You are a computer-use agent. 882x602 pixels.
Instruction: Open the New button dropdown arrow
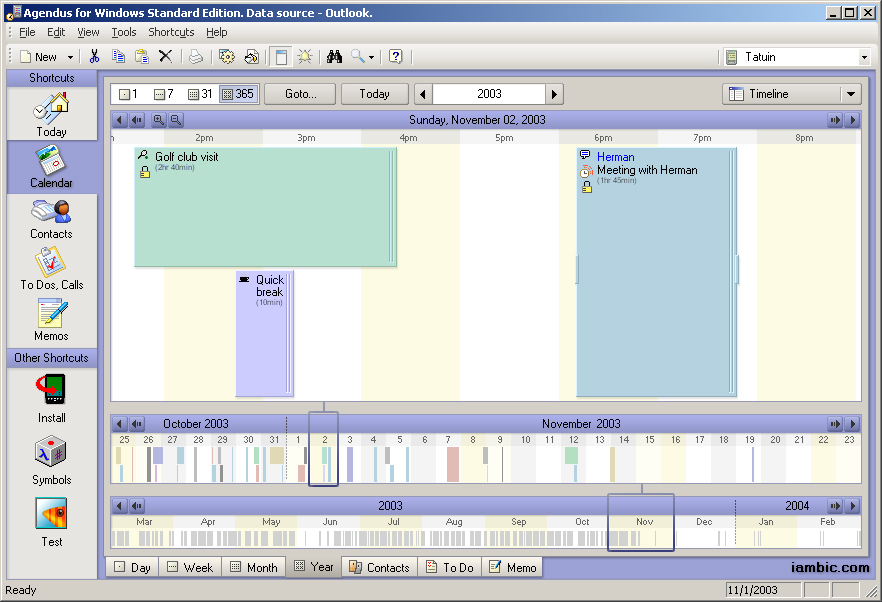pos(70,57)
